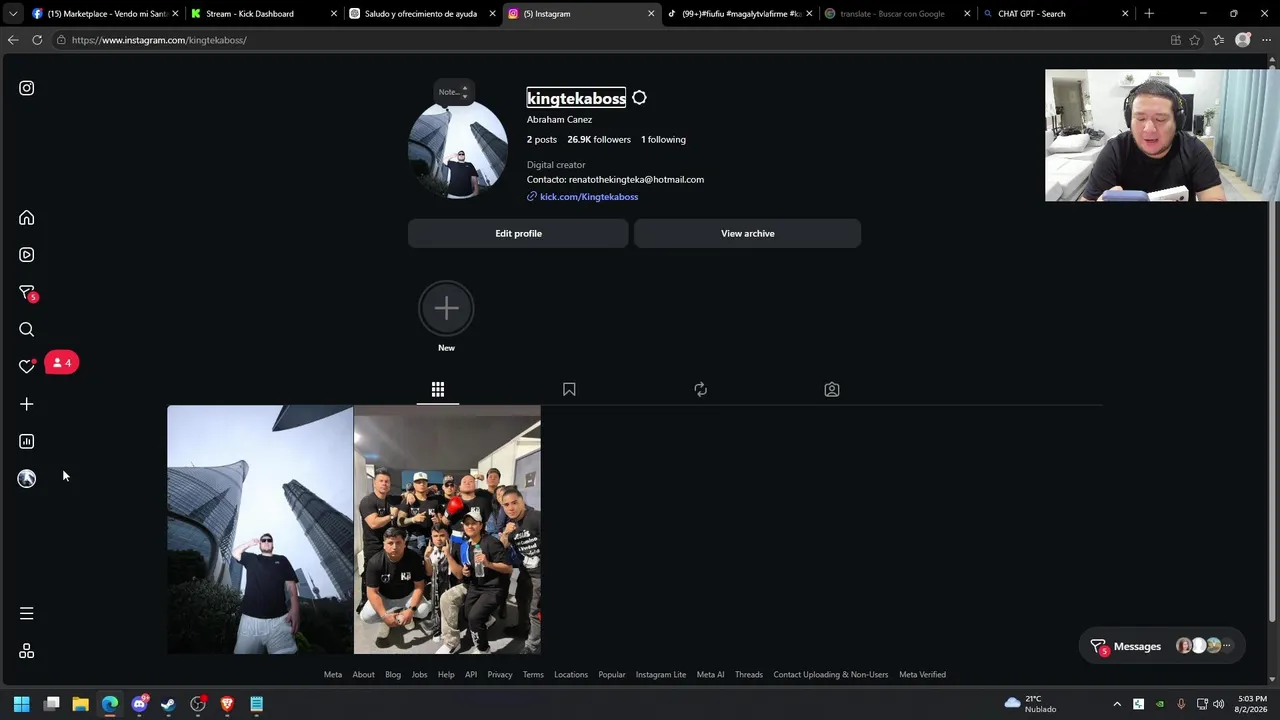Image resolution: width=1280 pixels, height=720 pixels.
Task: Switch to the 'translate - Buscar con Google' tab
Action: coord(897,14)
